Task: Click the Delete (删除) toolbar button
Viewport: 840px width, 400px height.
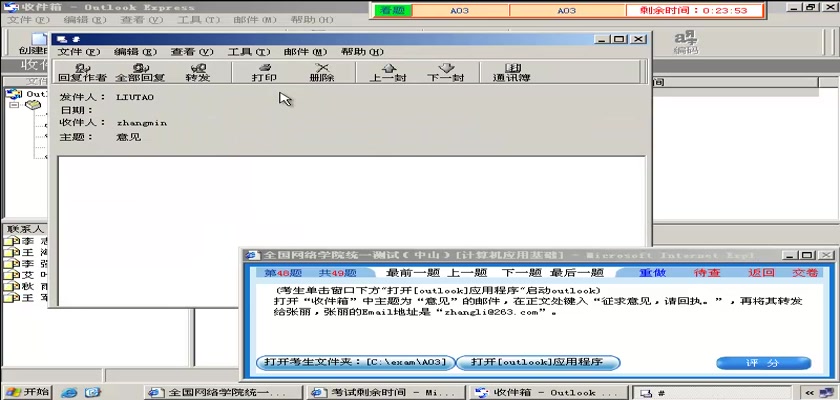Action: pyautogui.click(x=322, y=72)
